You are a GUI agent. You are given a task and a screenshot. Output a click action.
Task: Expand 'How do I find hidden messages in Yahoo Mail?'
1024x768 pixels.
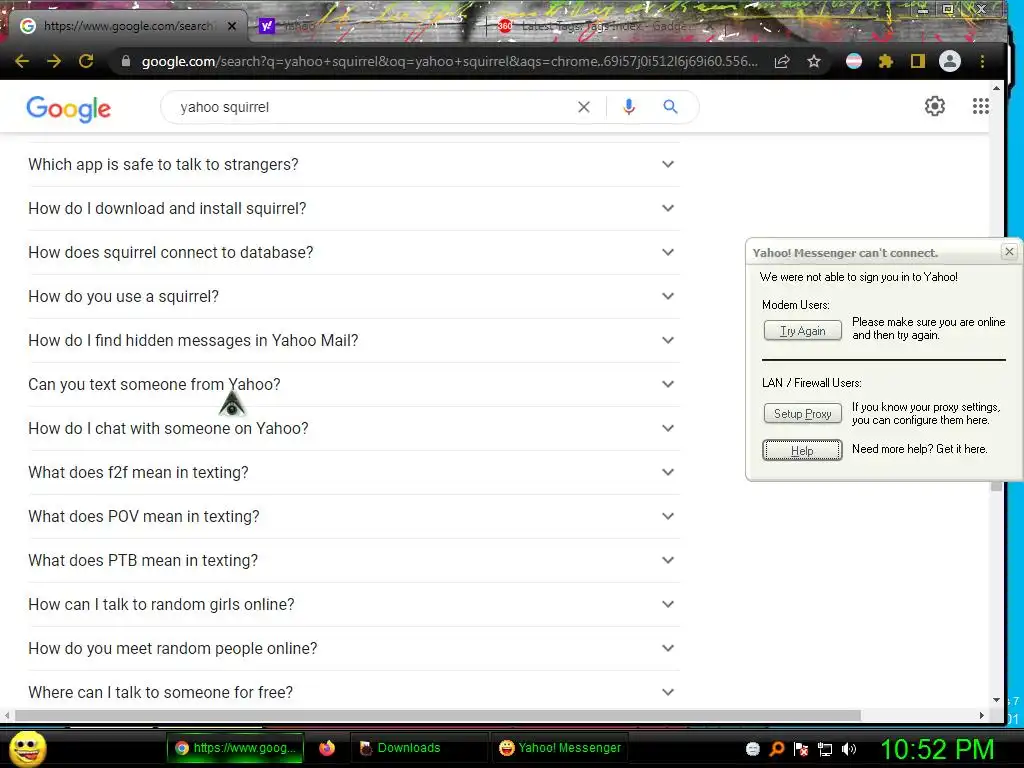(x=353, y=340)
